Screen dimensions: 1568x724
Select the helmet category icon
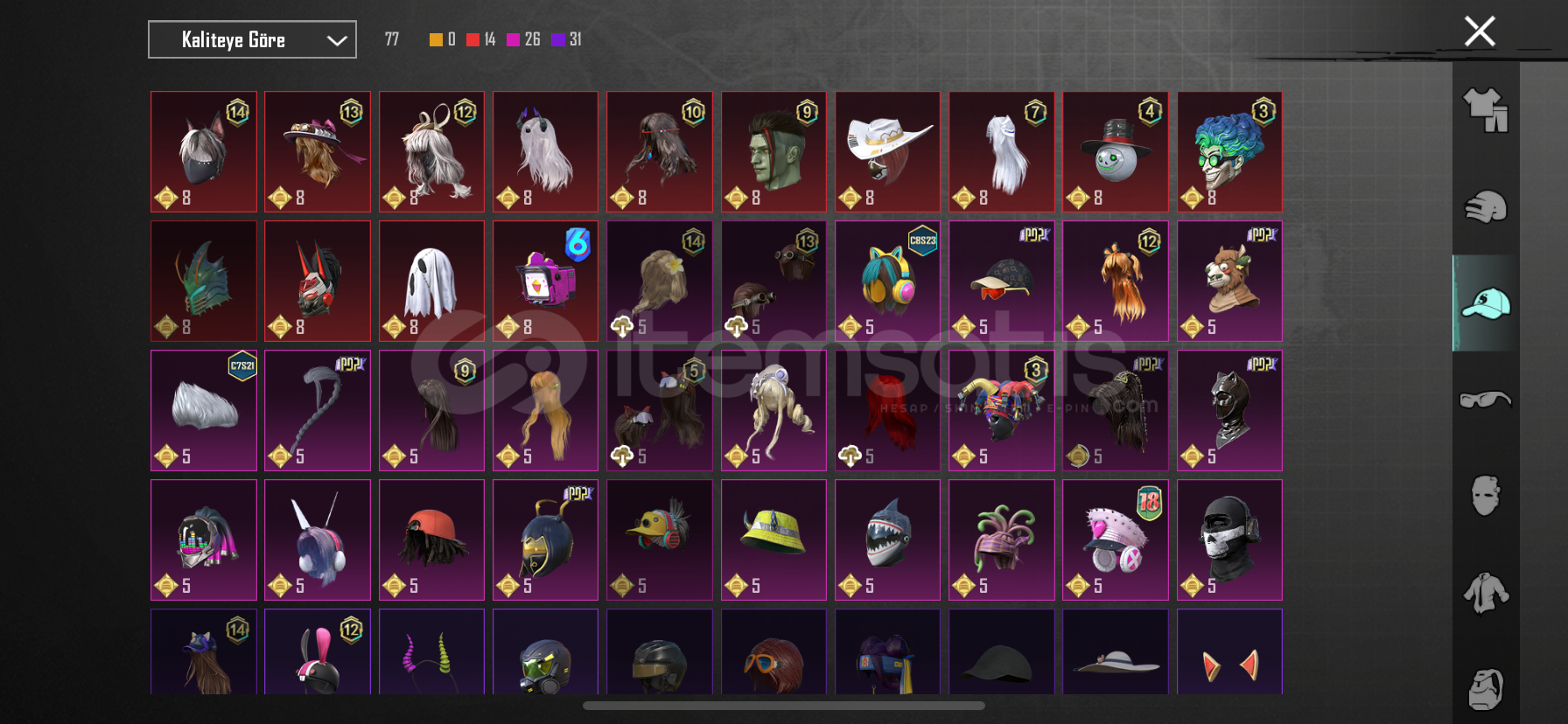click(1486, 207)
